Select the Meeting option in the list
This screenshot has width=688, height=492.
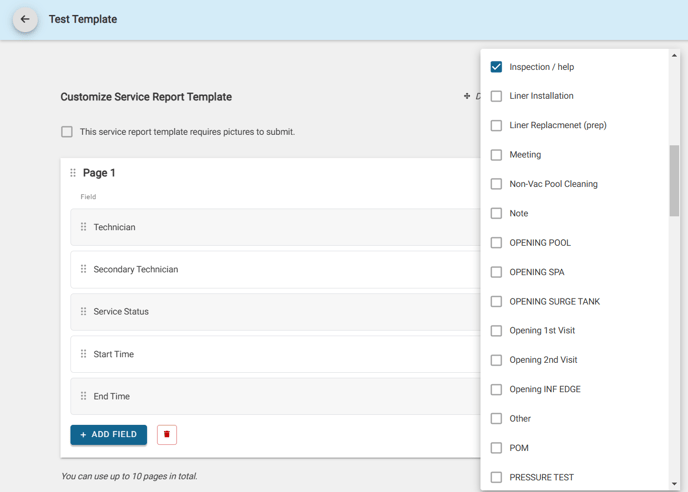(525, 155)
